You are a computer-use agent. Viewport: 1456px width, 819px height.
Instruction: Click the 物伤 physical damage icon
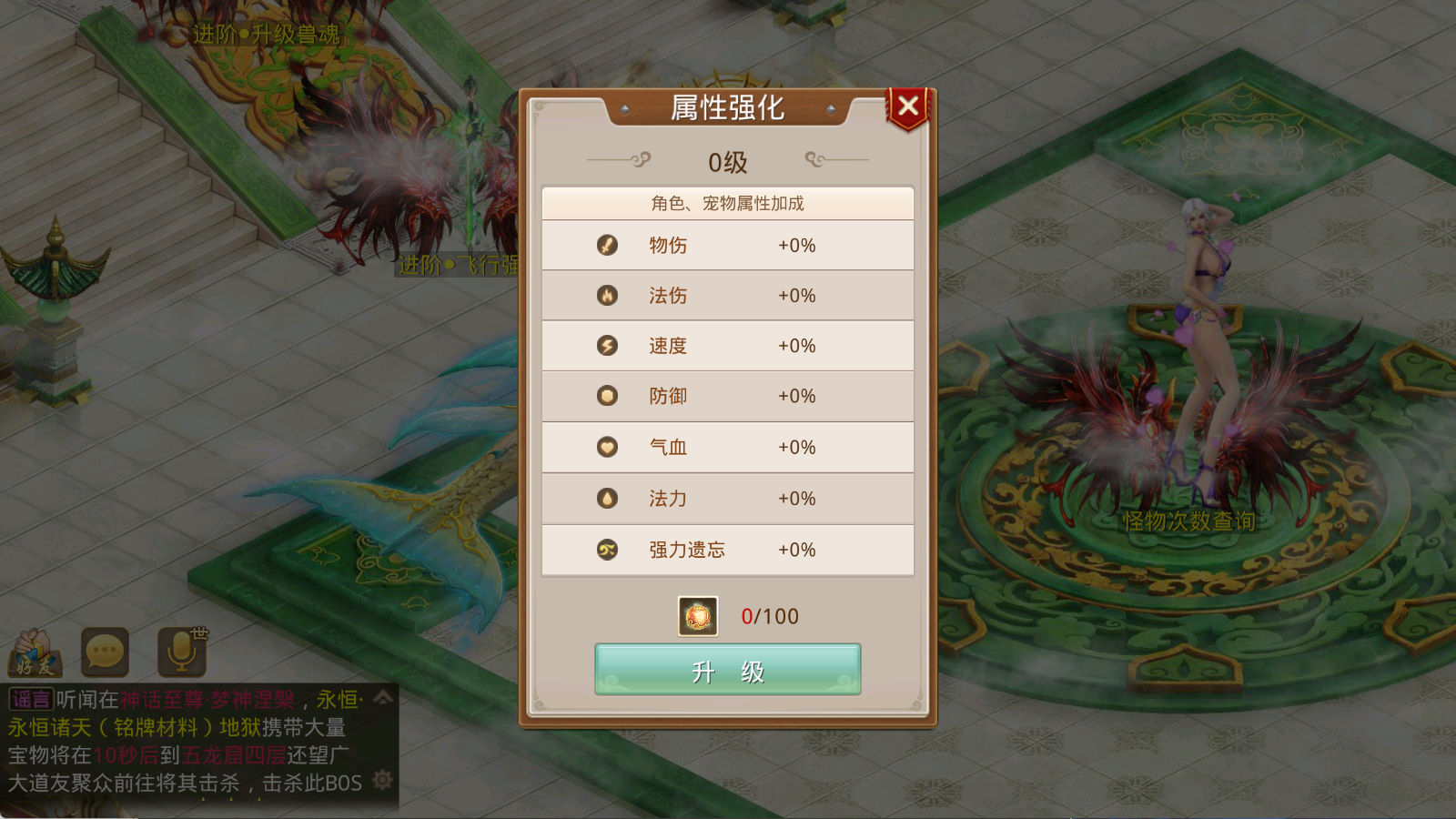point(607,245)
